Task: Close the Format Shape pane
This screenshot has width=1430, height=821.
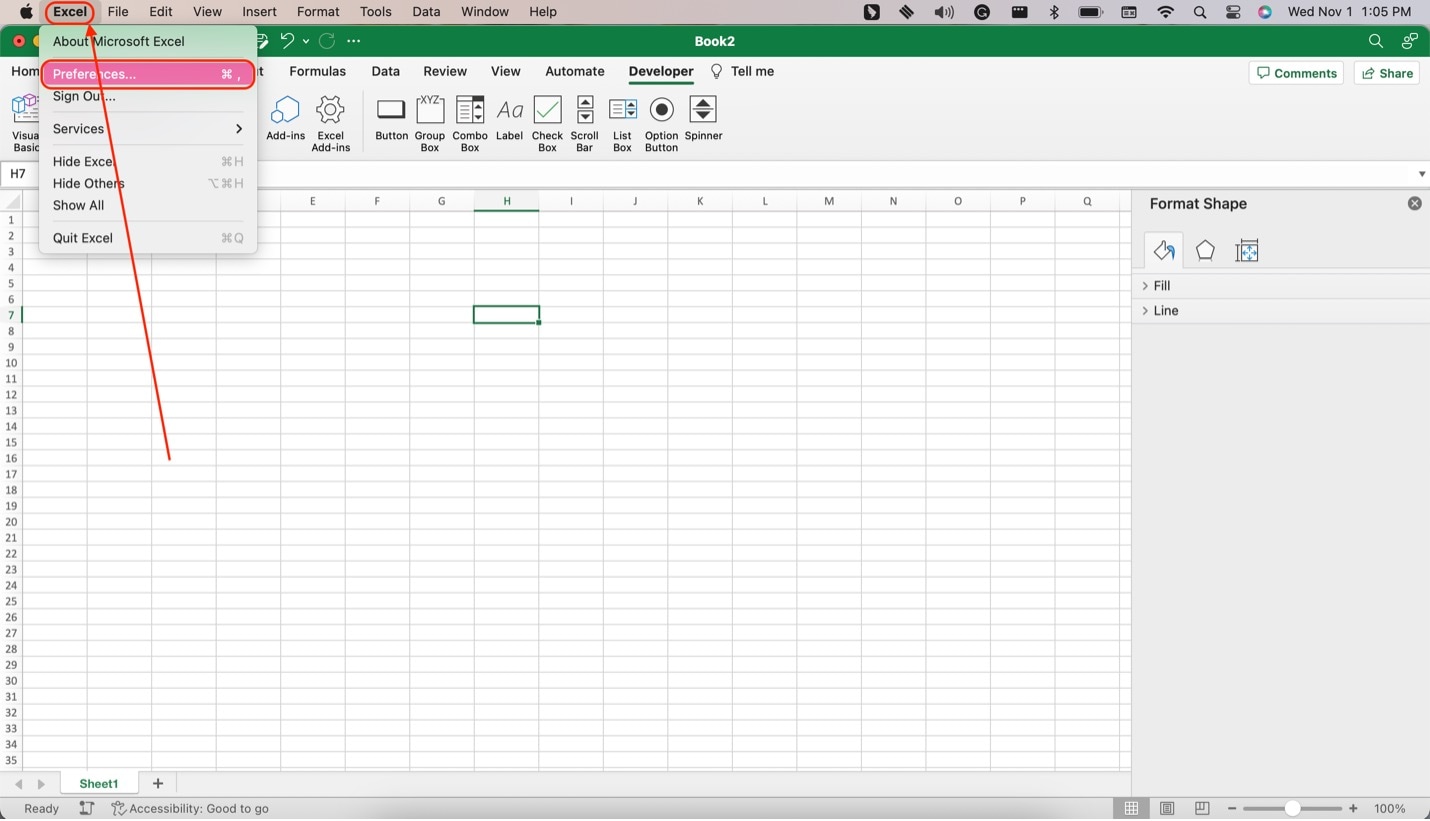Action: point(1414,204)
